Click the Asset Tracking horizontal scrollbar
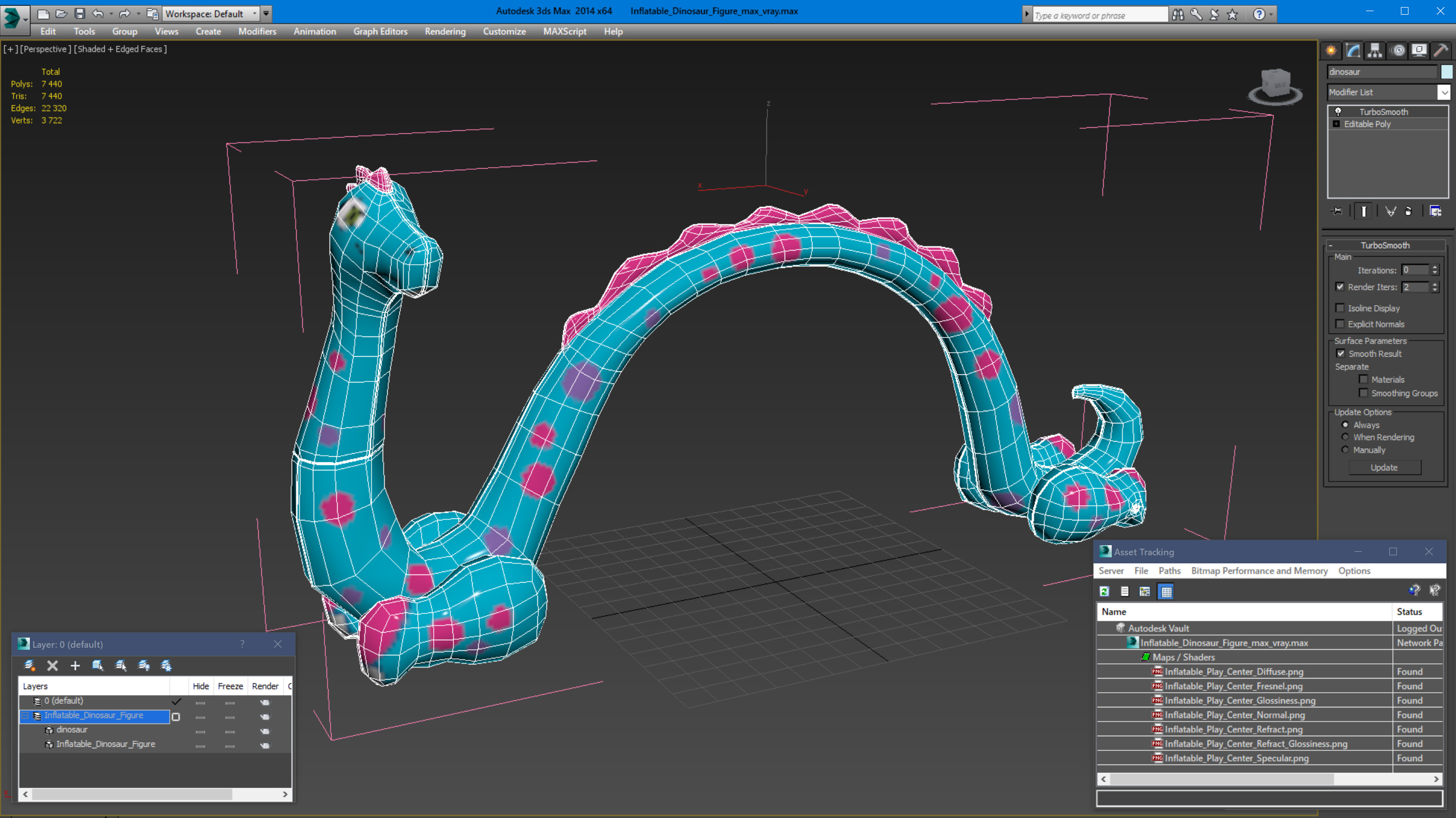 click(x=1222, y=779)
